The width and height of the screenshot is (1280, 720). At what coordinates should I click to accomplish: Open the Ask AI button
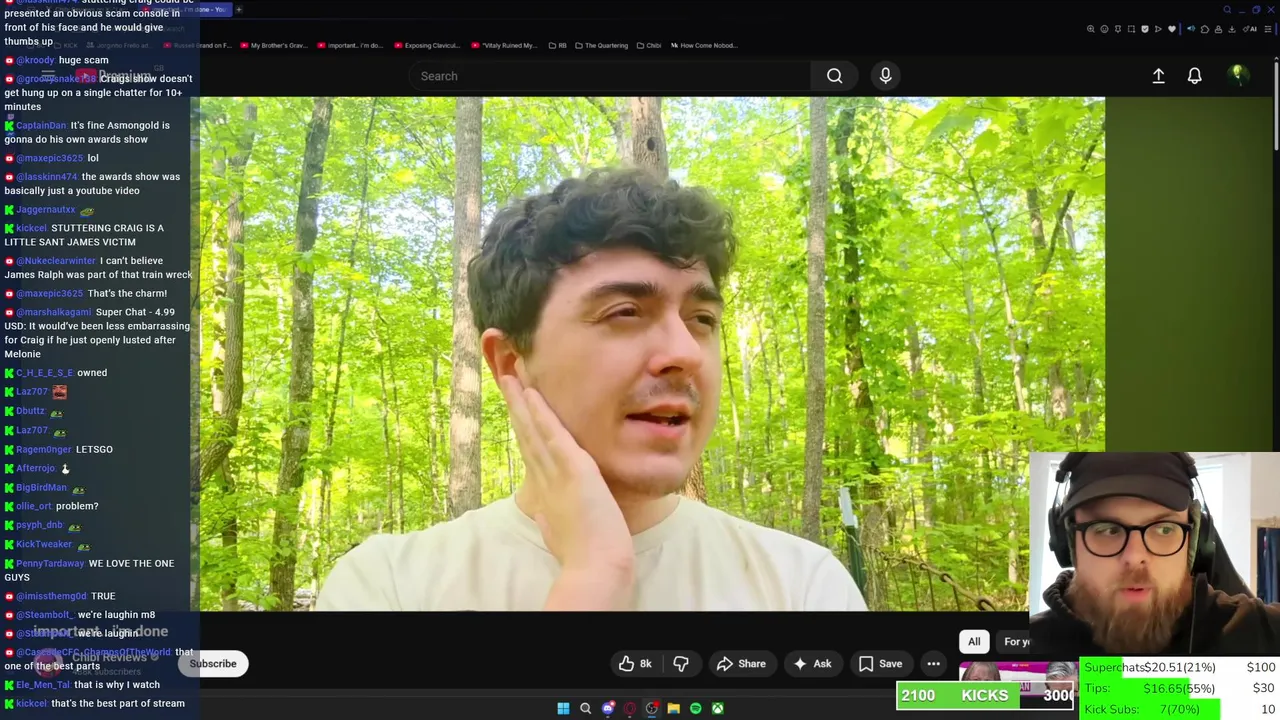pos(812,664)
